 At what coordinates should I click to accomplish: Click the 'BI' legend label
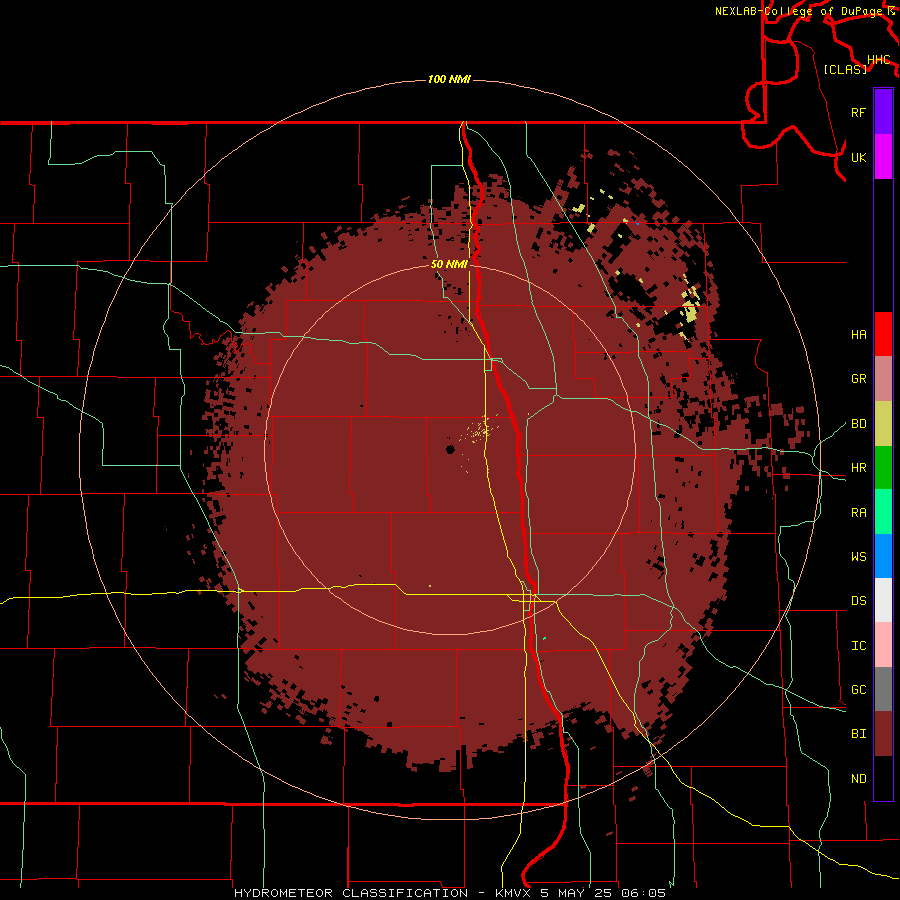tap(858, 734)
